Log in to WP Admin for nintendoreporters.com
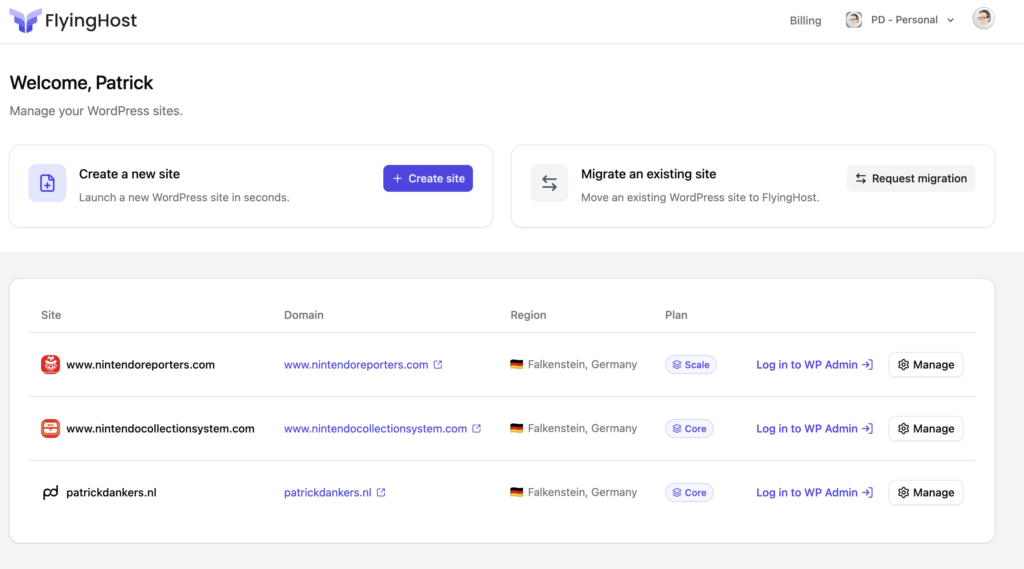Viewport: 1024px width, 569px height. pos(814,365)
